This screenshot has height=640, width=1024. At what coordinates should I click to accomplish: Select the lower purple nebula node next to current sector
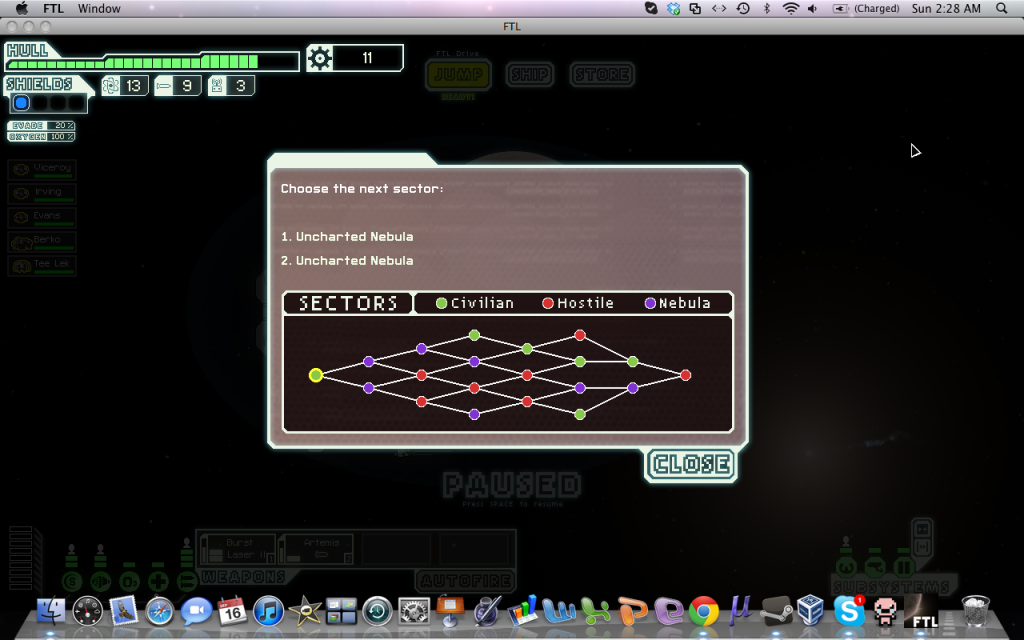tap(368, 388)
